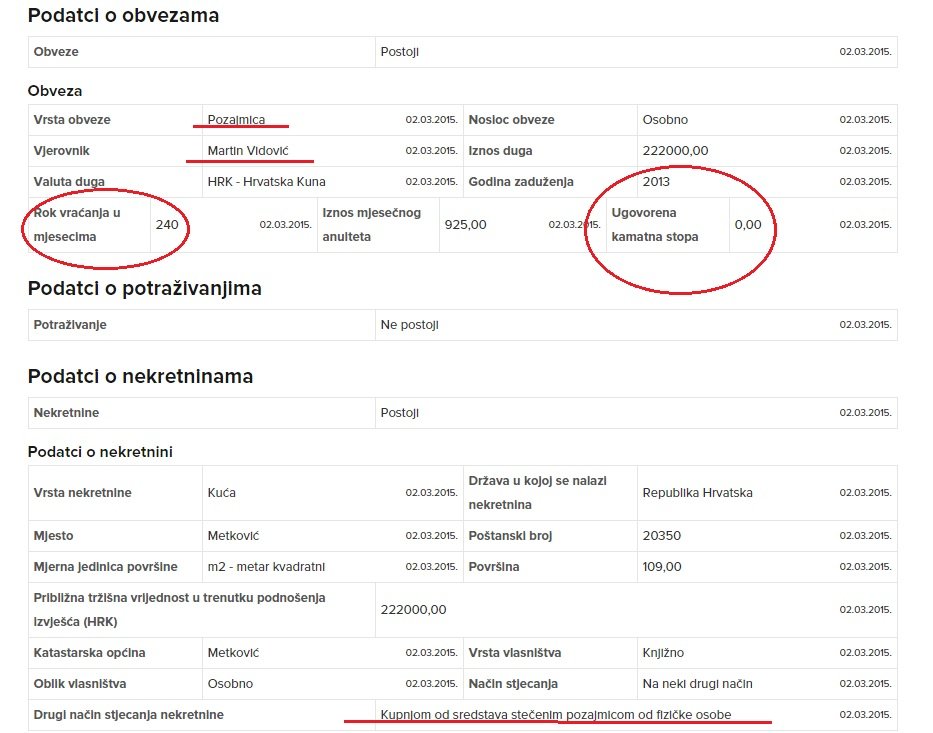933x733 pixels.
Task: Select the Knjižno ownership type value
Action: [663, 653]
